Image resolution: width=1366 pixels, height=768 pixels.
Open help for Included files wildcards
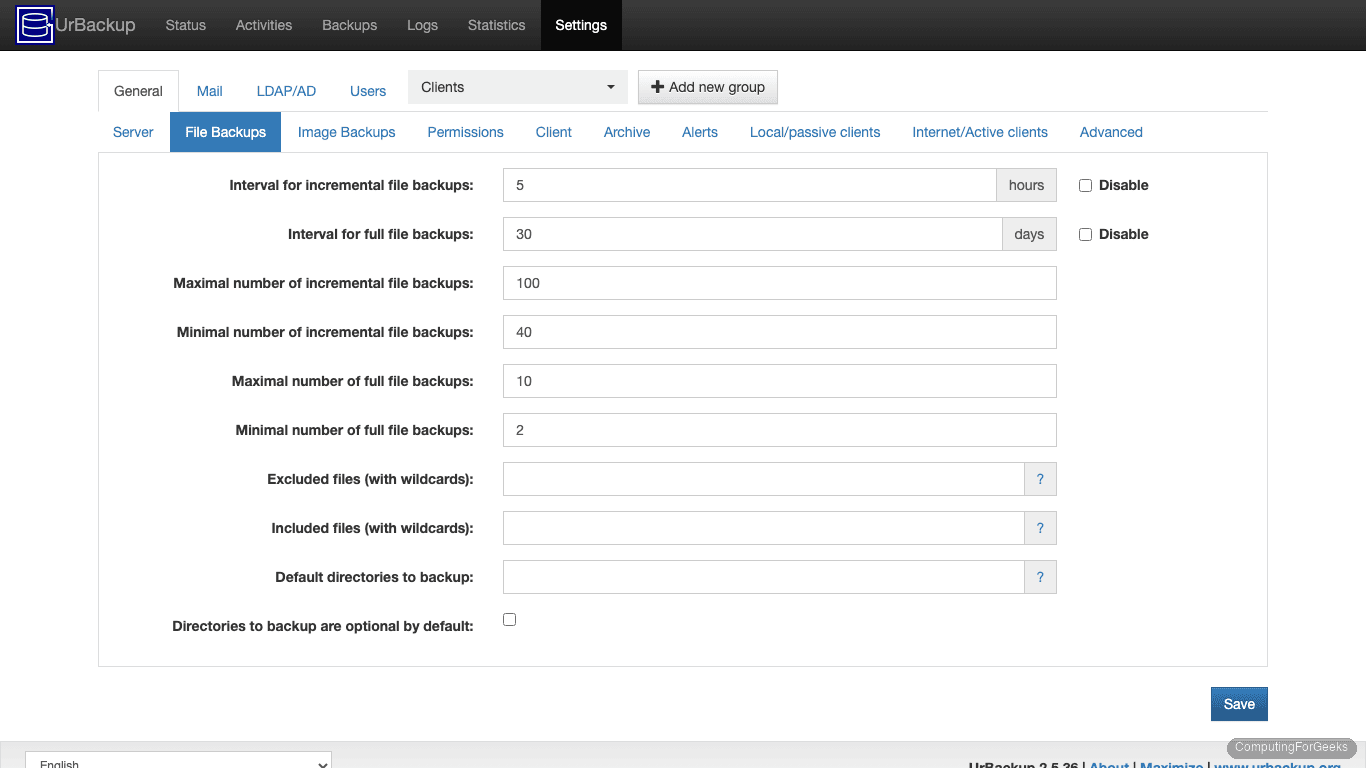click(x=1040, y=528)
